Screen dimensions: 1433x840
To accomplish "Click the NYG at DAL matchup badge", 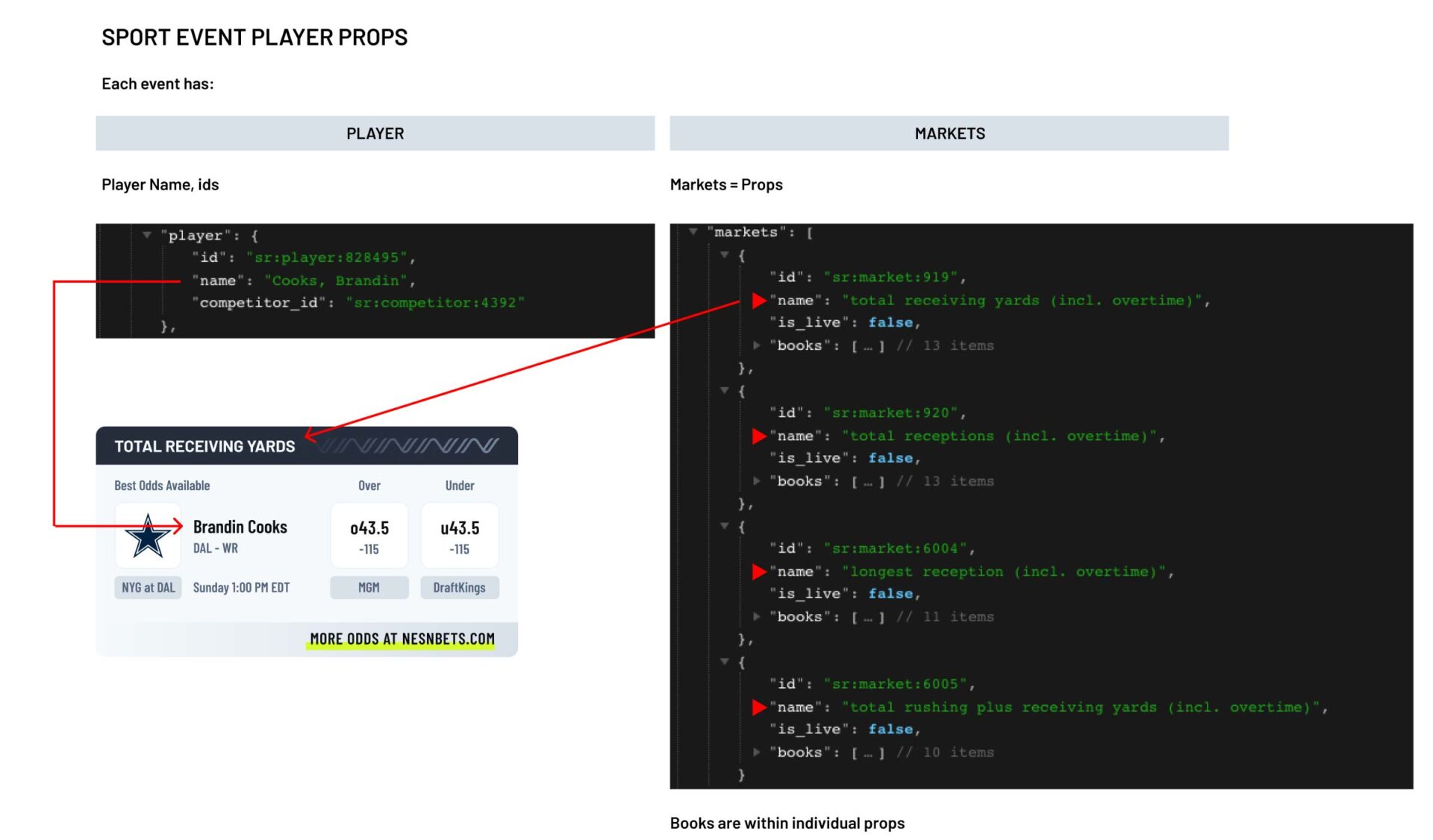I will coord(148,588).
